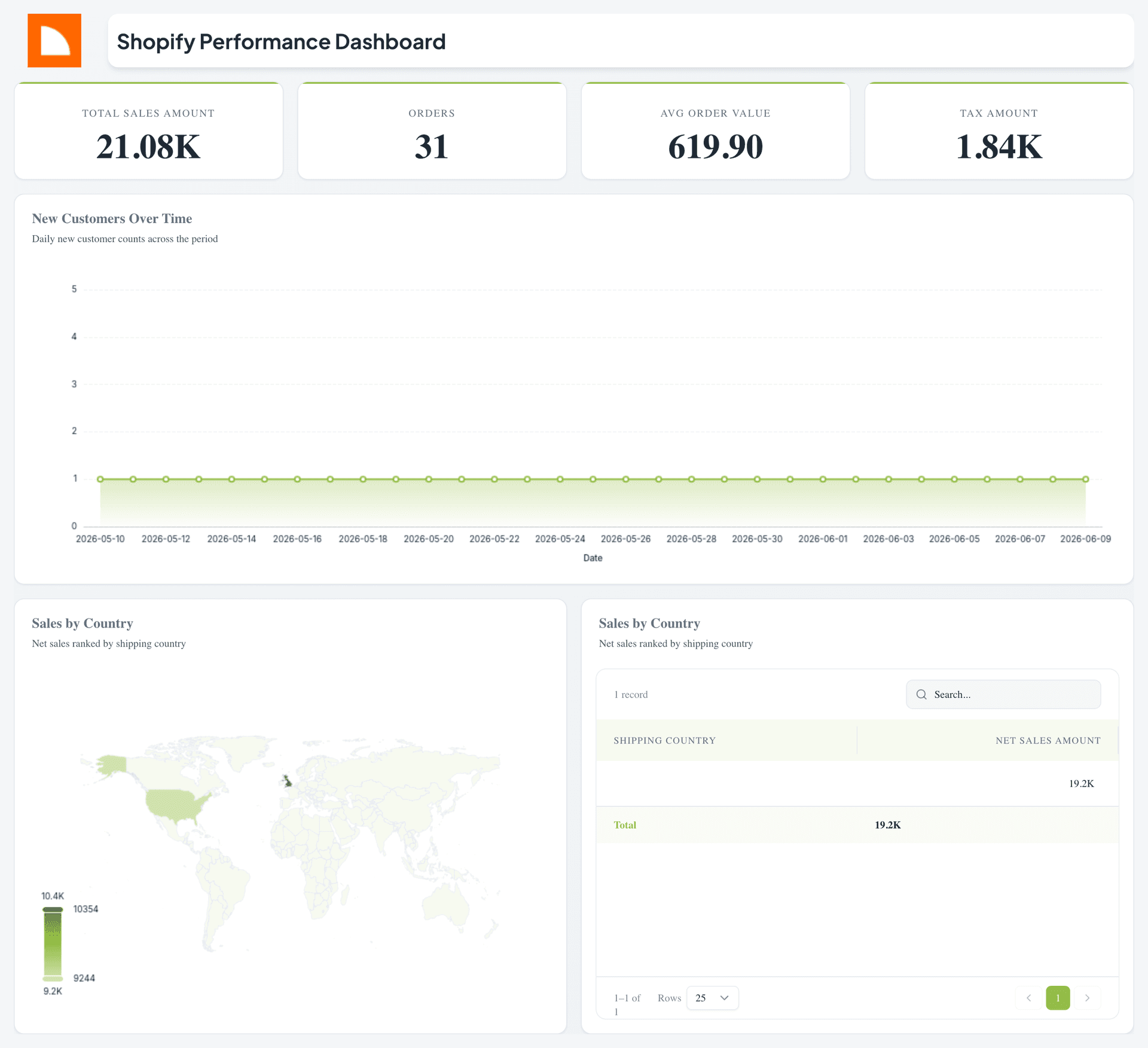
Task: Click the United Kingdom on the map
Action: click(x=288, y=781)
